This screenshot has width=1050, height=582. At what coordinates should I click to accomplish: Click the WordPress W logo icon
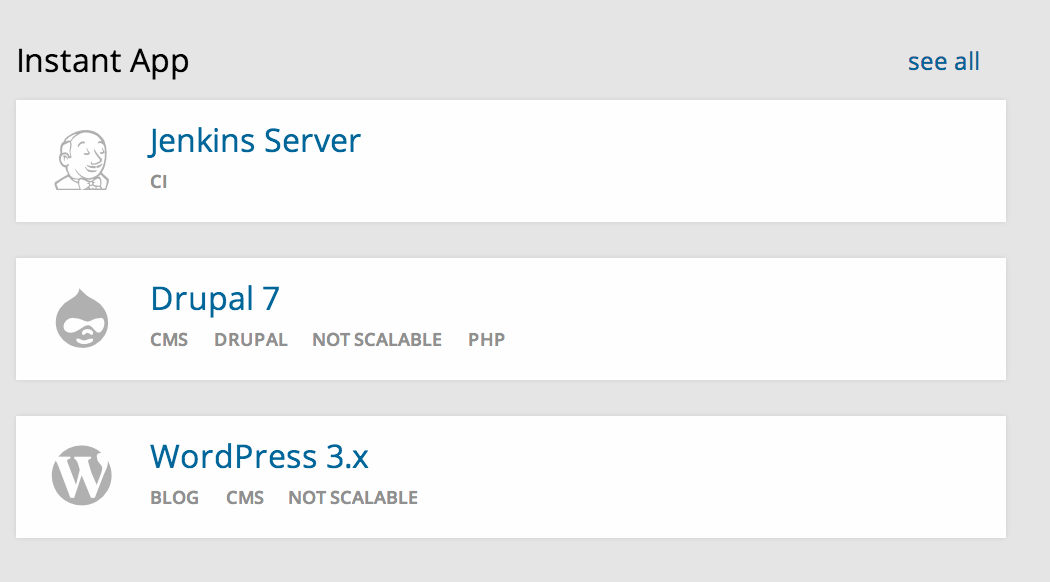tap(81, 476)
